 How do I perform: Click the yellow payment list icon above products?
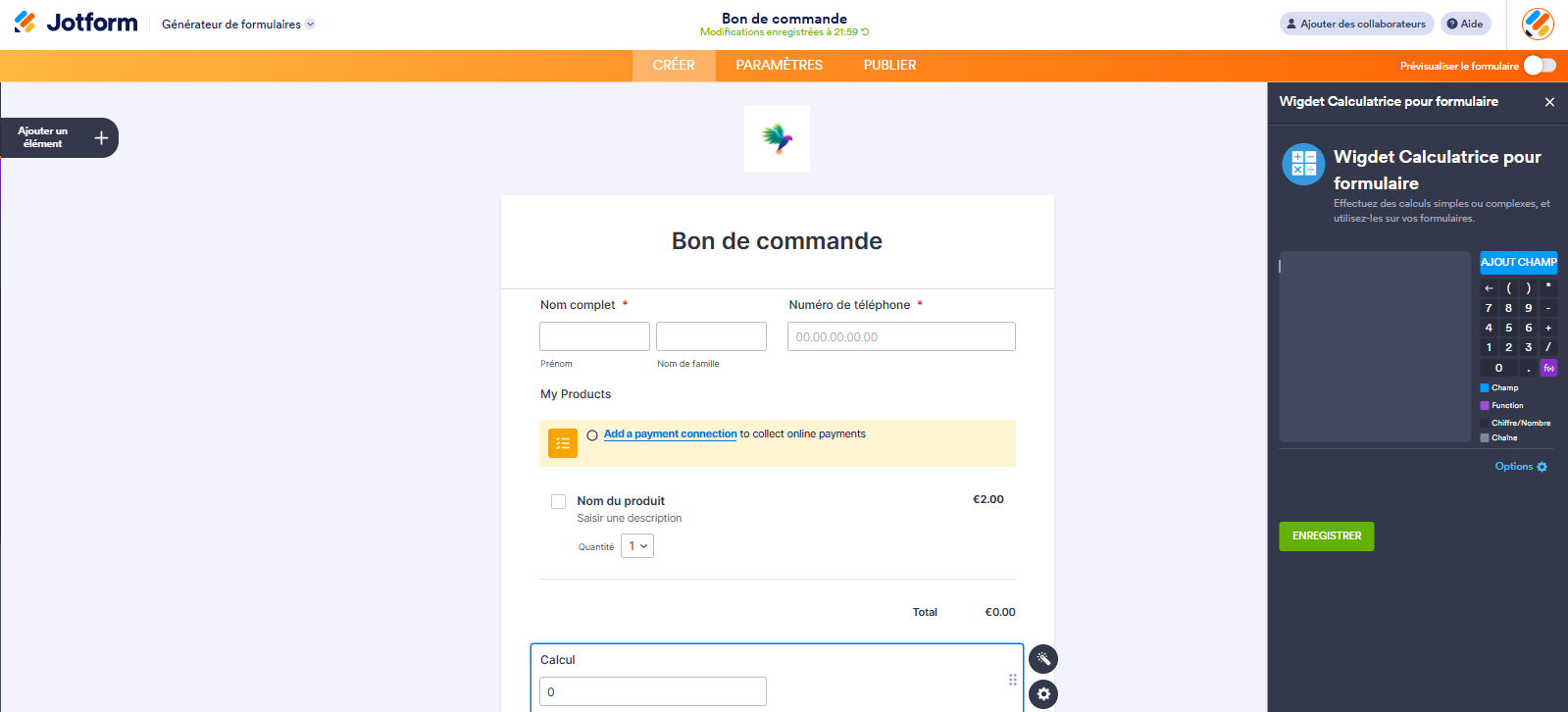click(x=562, y=442)
